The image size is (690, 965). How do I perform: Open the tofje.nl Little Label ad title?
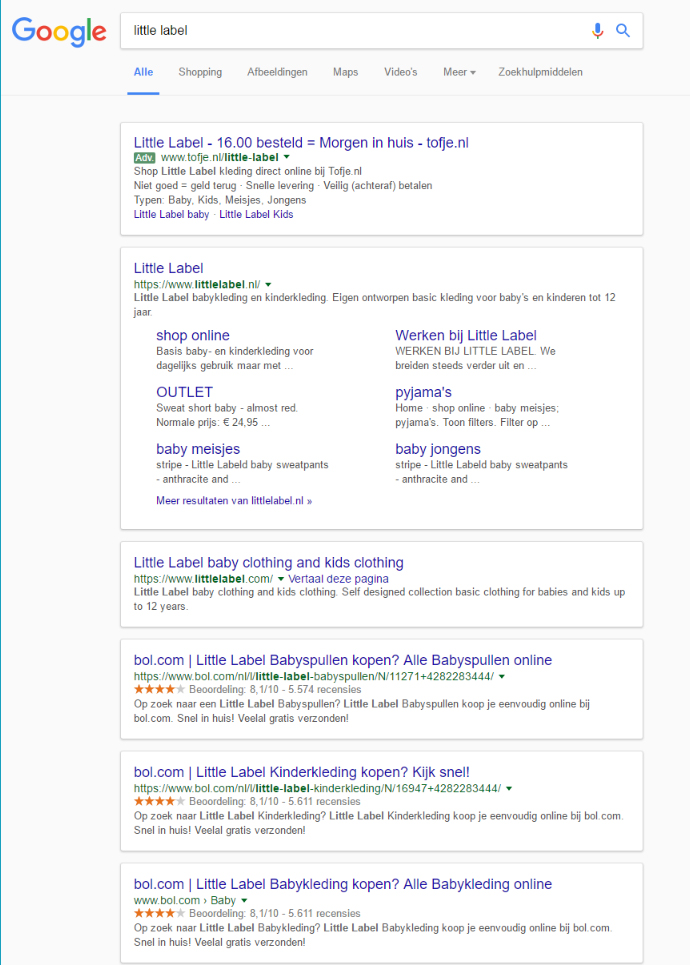(301, 143)
